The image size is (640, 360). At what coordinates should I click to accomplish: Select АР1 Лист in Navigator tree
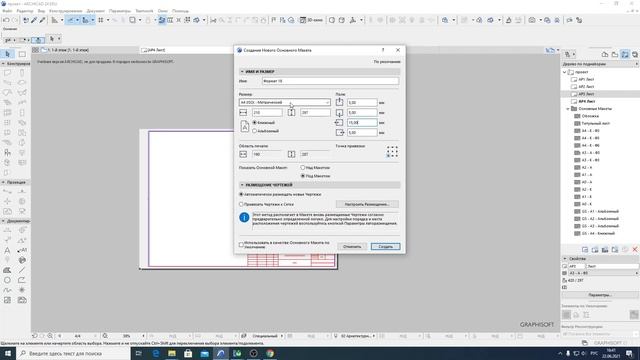586,79
